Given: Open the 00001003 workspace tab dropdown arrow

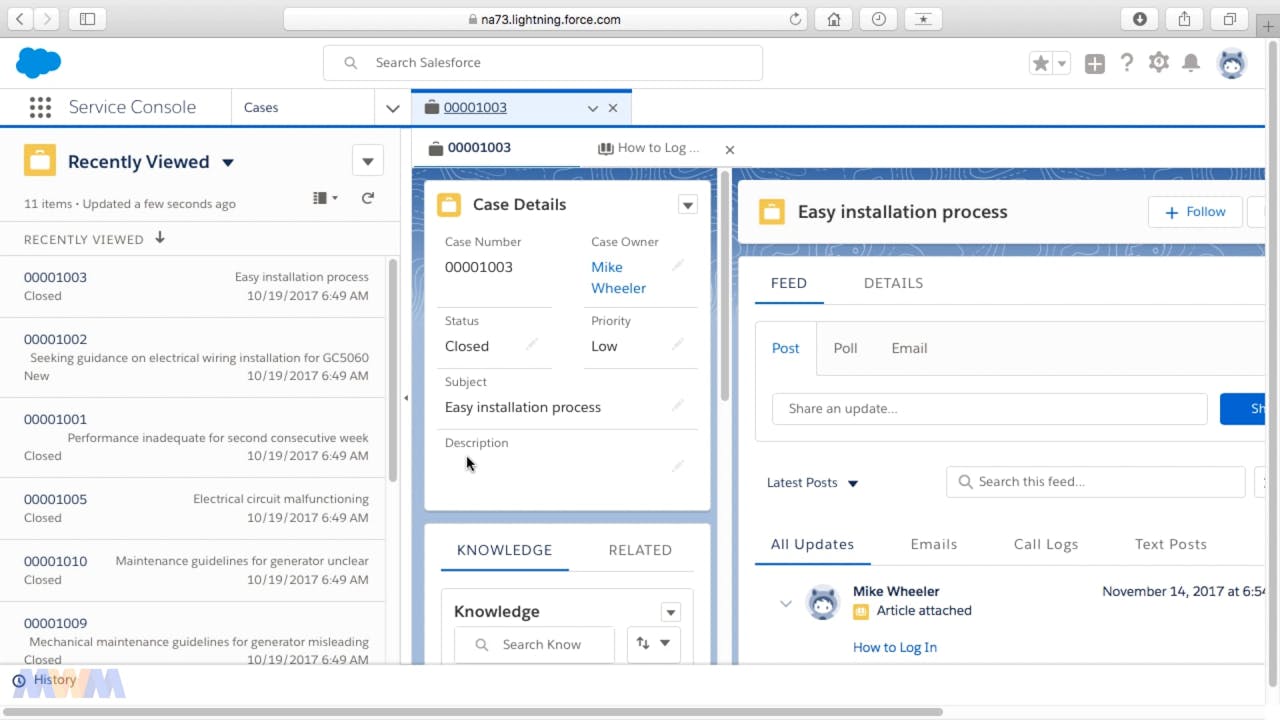Looking at the screenshot, I should point(593,108).
